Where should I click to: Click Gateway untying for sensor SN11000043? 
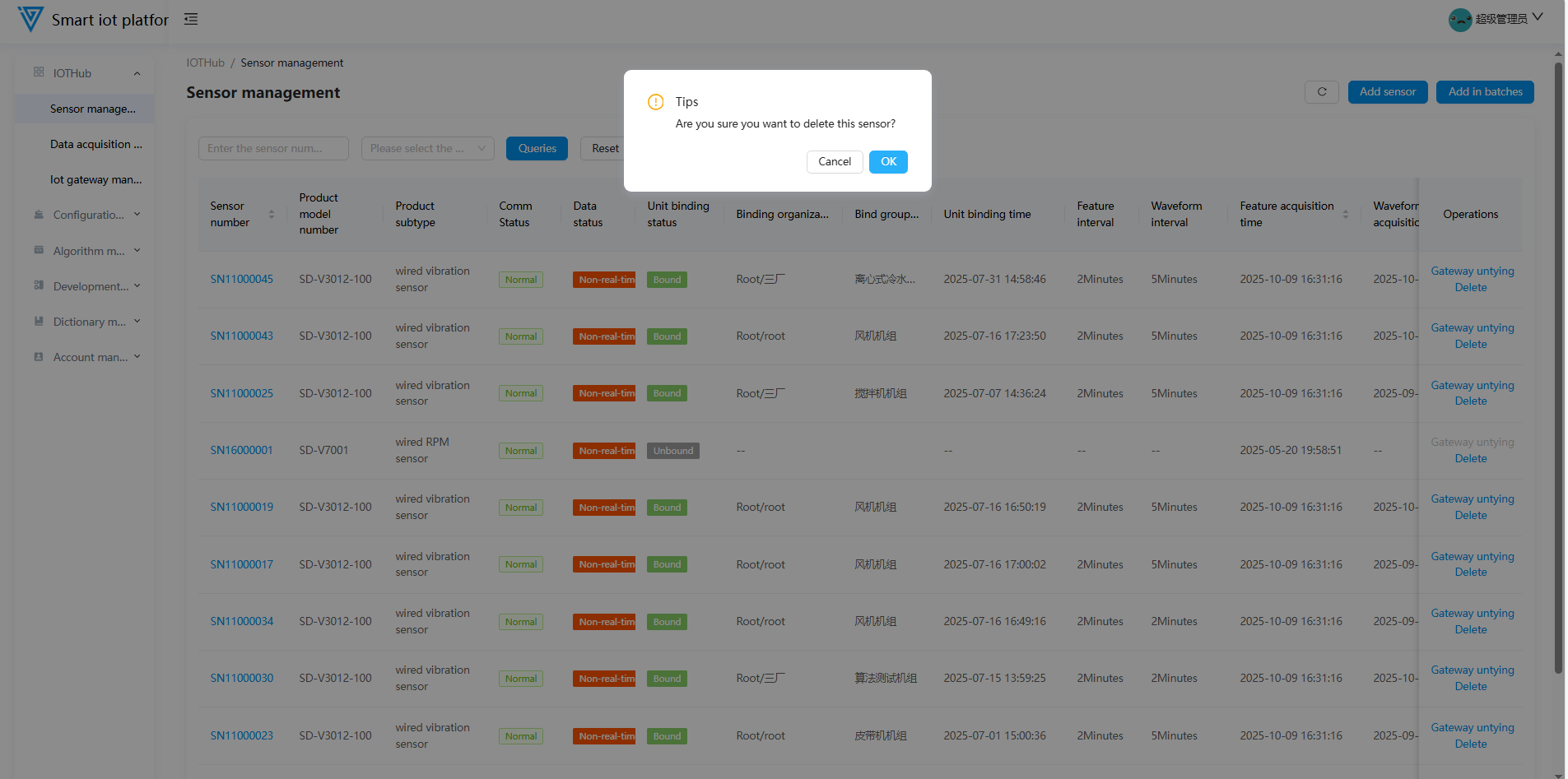pos(1473,328)
